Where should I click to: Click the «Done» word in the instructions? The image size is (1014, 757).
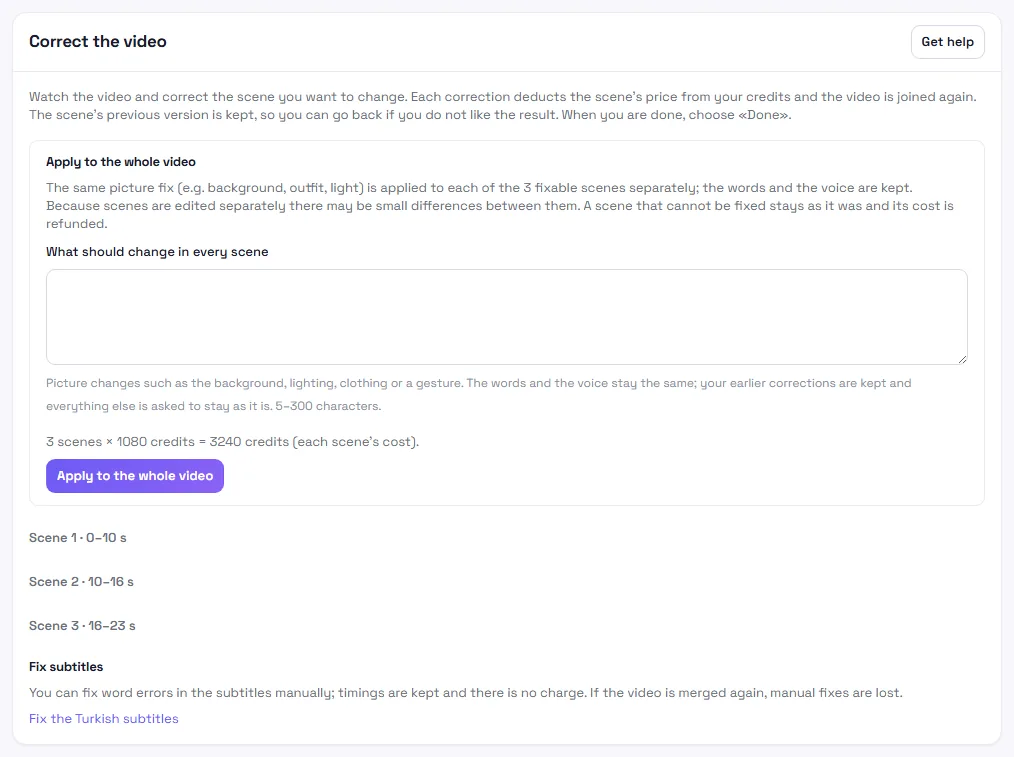coord(762,115)
